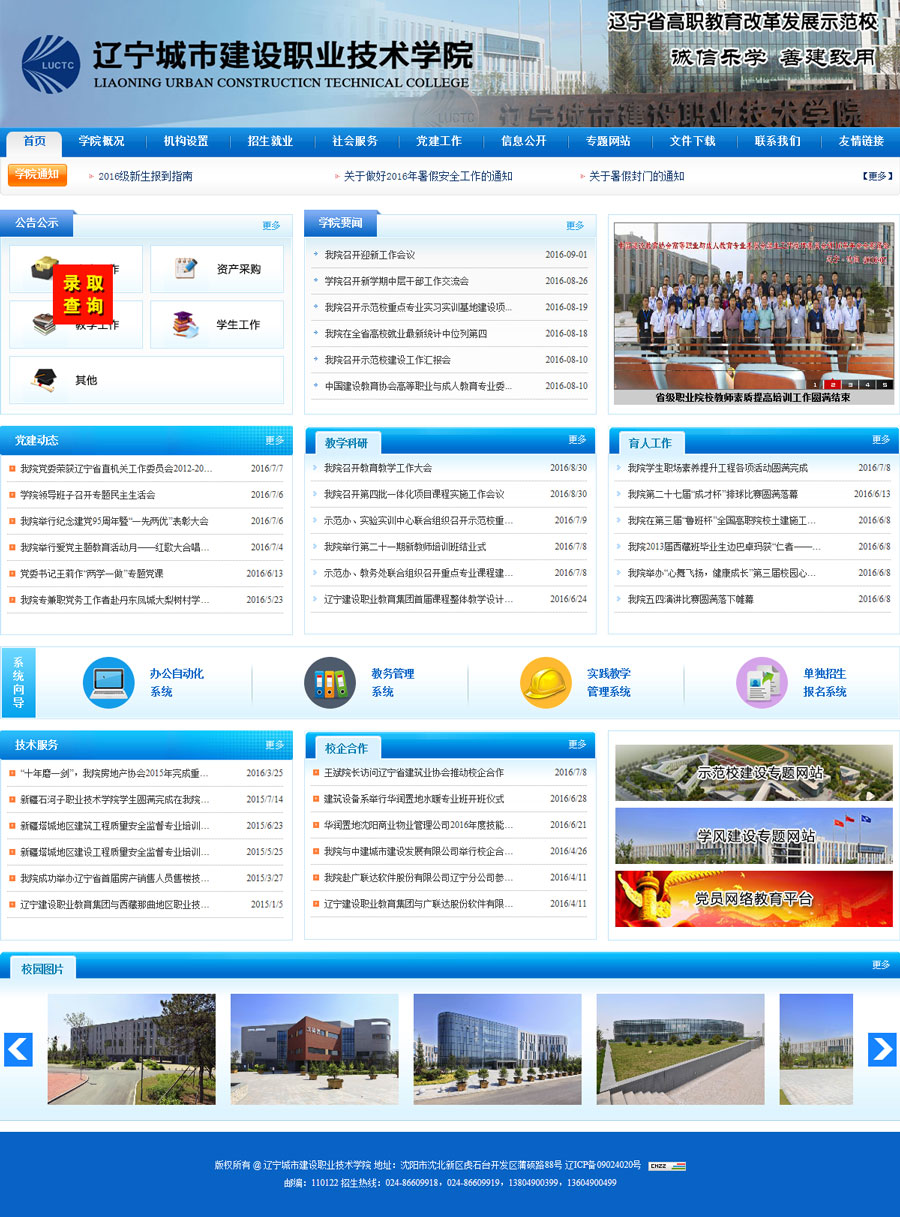This screenshot has width=900, height=1217.
Task: Open the 友情链接 navigation menu
Action: pos(861,142)
